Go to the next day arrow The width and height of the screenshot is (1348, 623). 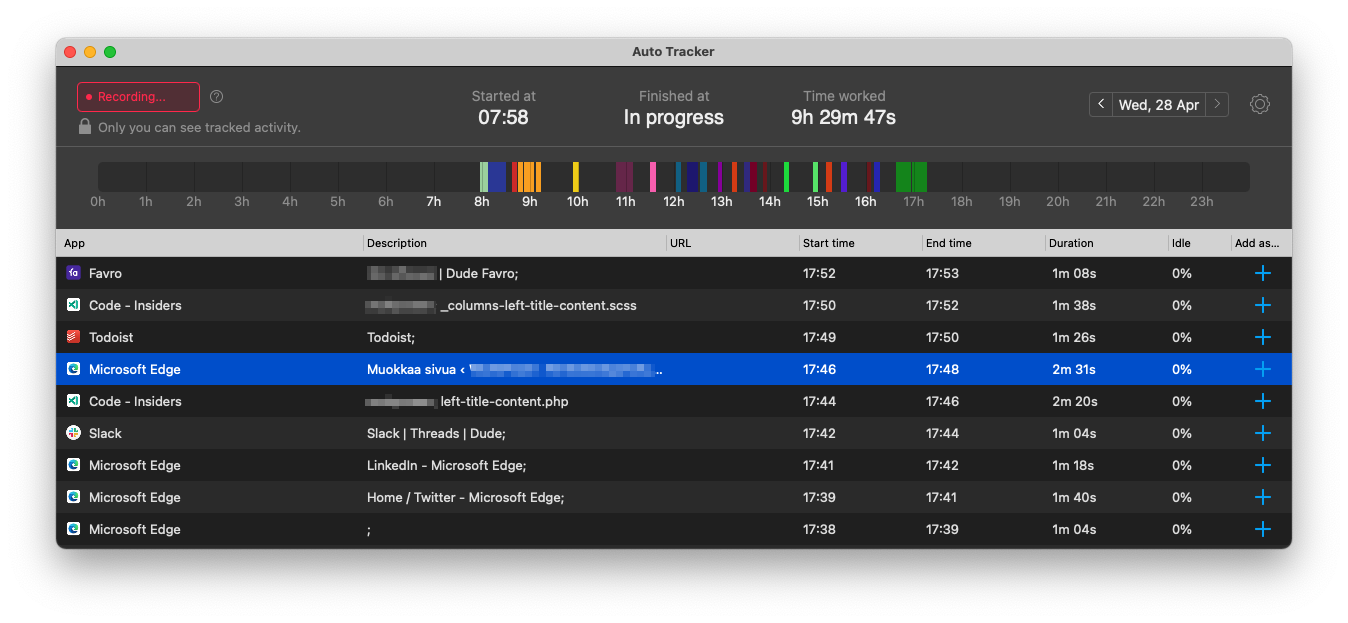1217,104
